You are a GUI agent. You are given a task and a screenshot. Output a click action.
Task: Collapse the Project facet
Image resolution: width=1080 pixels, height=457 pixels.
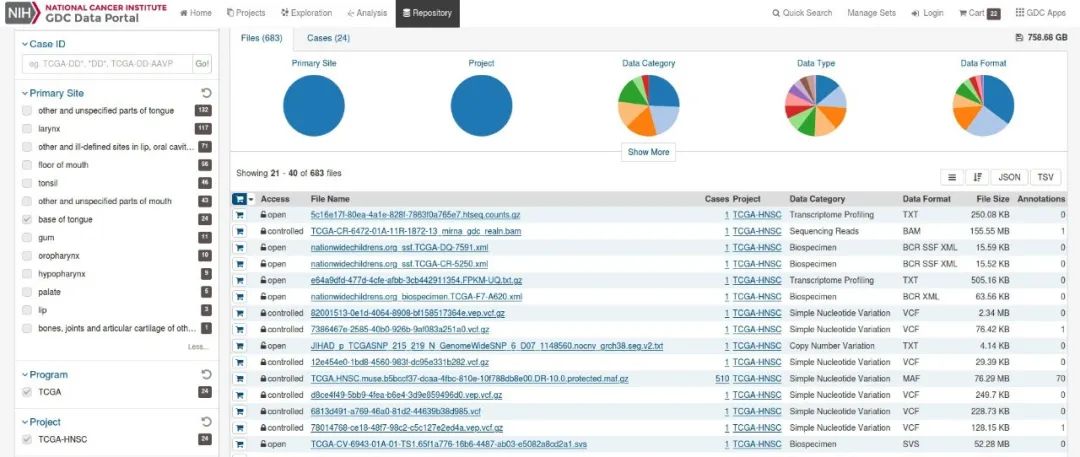pos(41,422)
